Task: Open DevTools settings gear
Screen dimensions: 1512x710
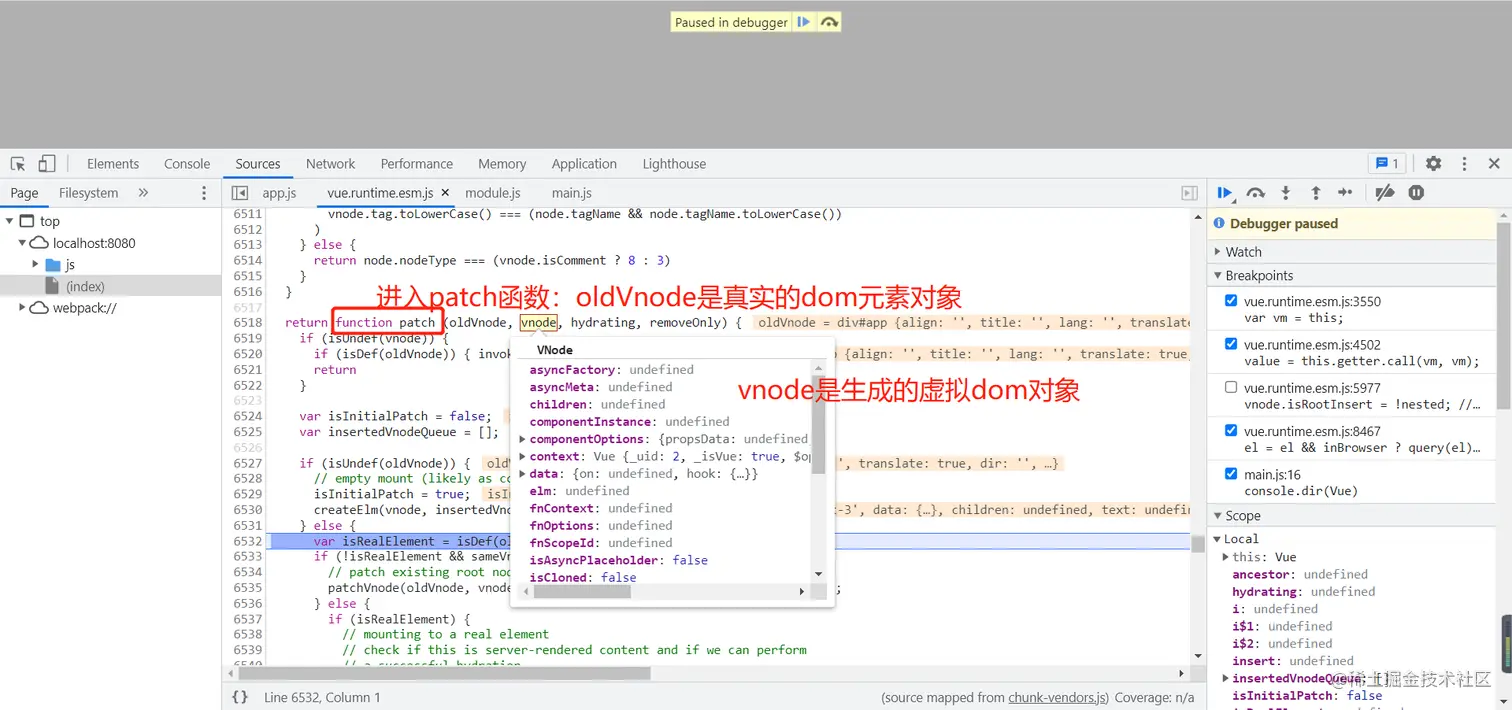Action: click(x=1433, y=164)
